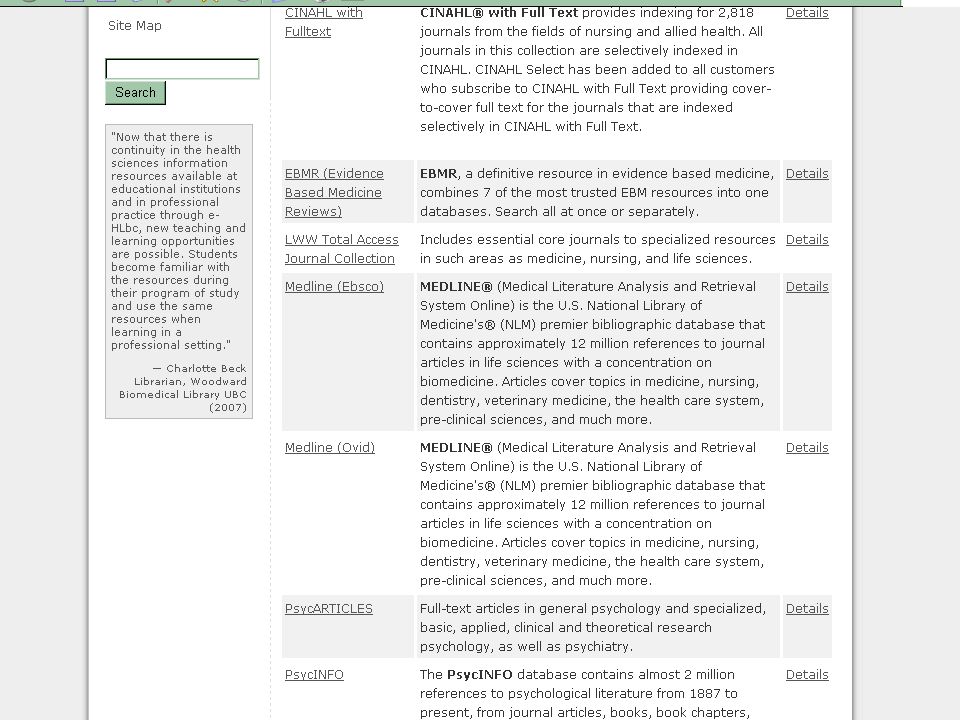Open the Site Map link
The image size is (960, 720).
pos(135,26)
